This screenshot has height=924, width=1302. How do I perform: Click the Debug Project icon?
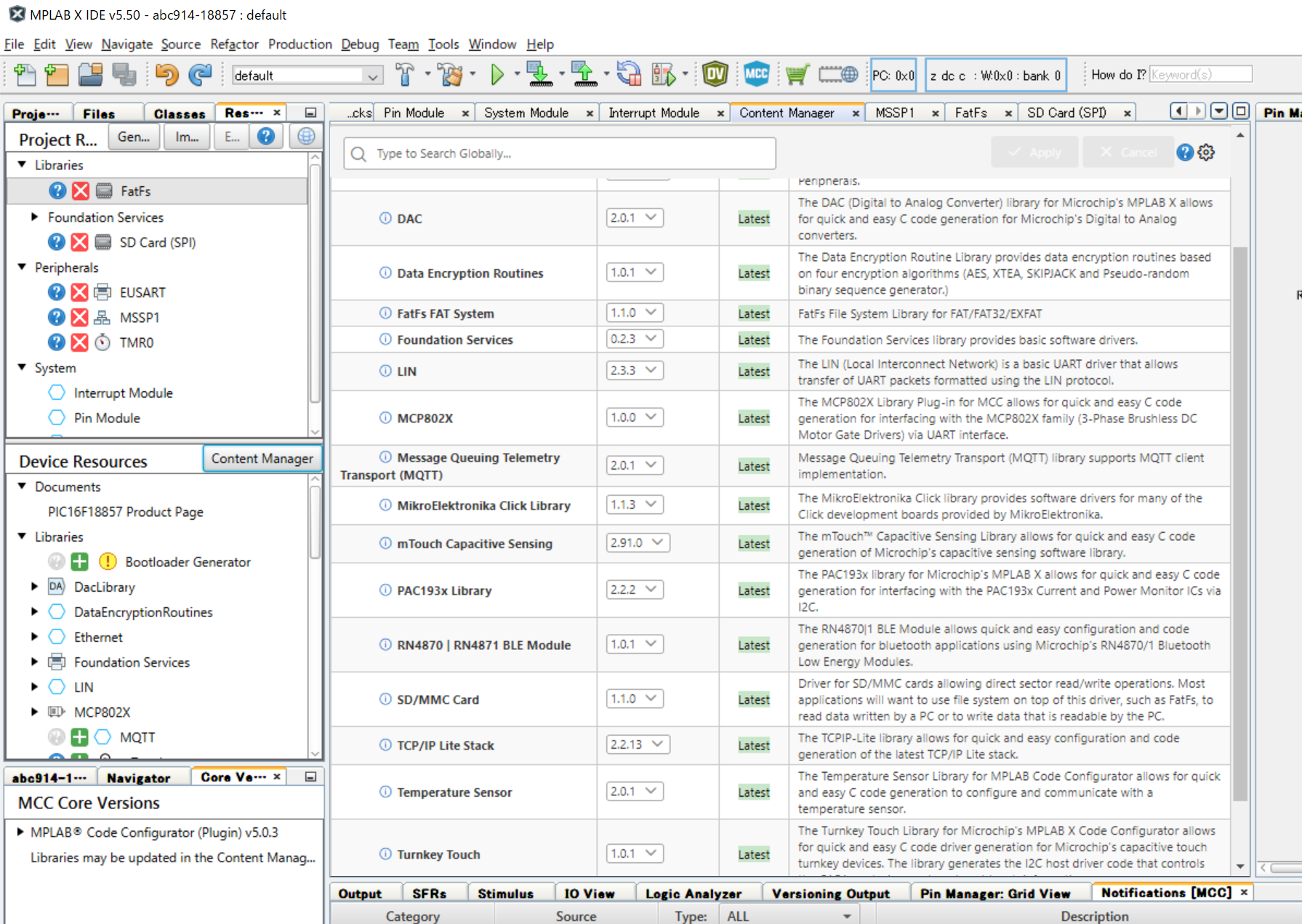tap(664, 74)
